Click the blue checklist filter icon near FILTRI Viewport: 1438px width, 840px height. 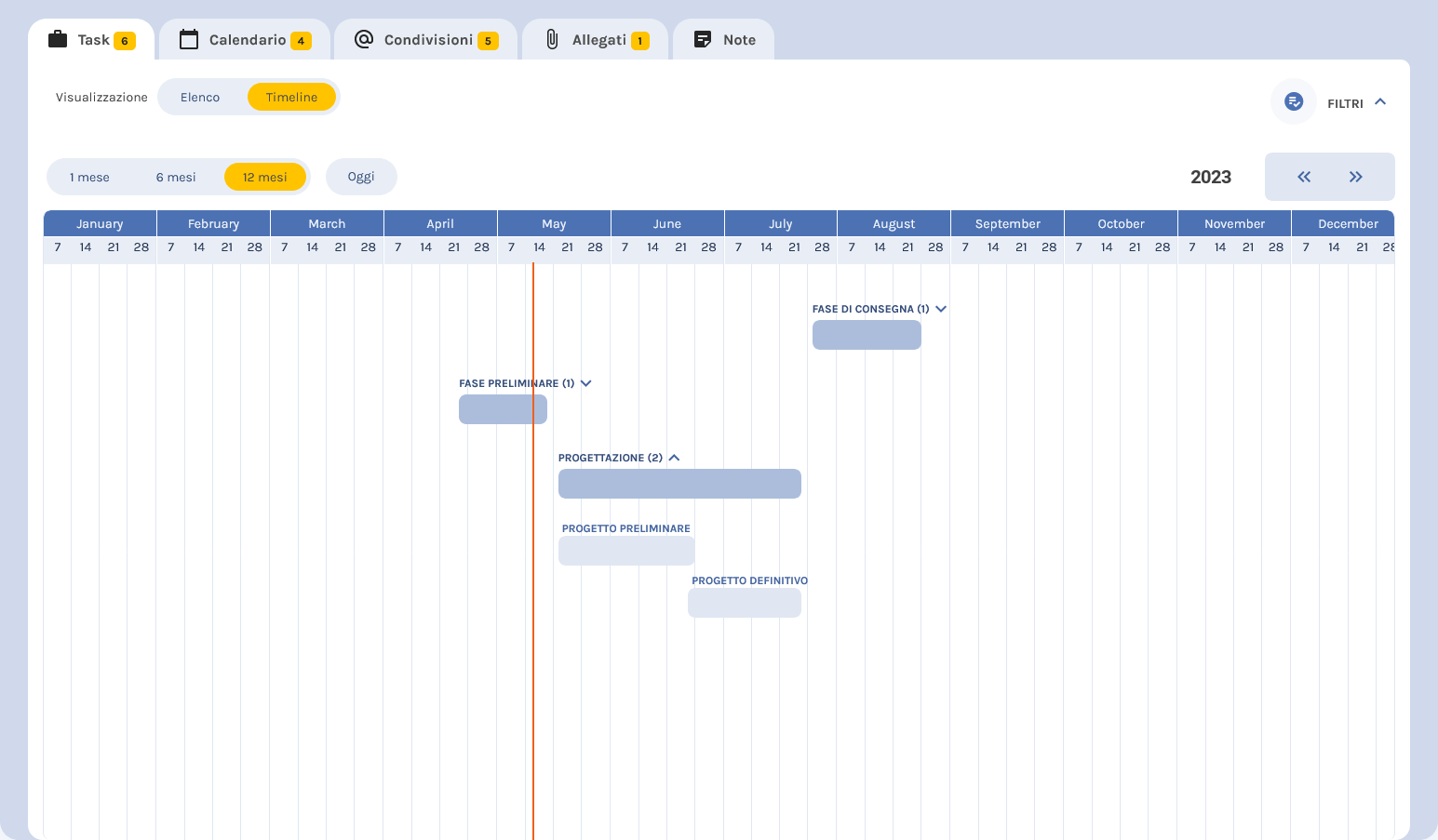tap(1293, 102)
